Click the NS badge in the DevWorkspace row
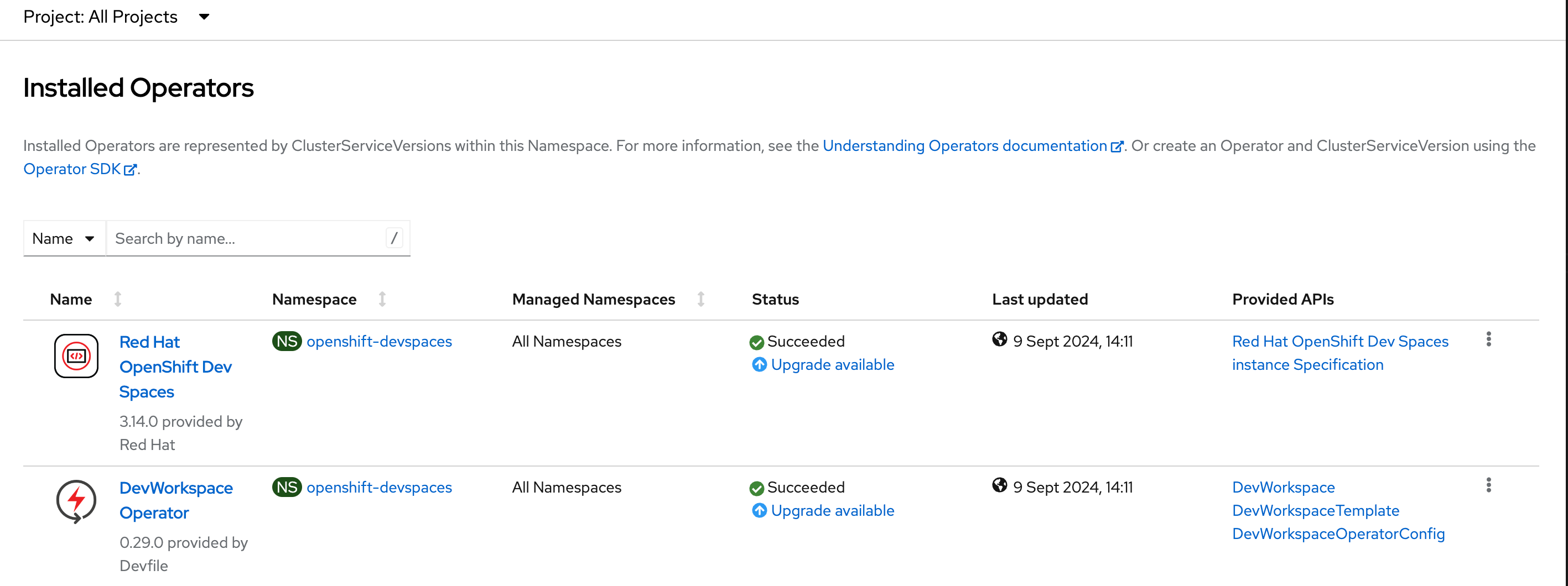This screenshot has width=1568, height=586. [287, 487]
